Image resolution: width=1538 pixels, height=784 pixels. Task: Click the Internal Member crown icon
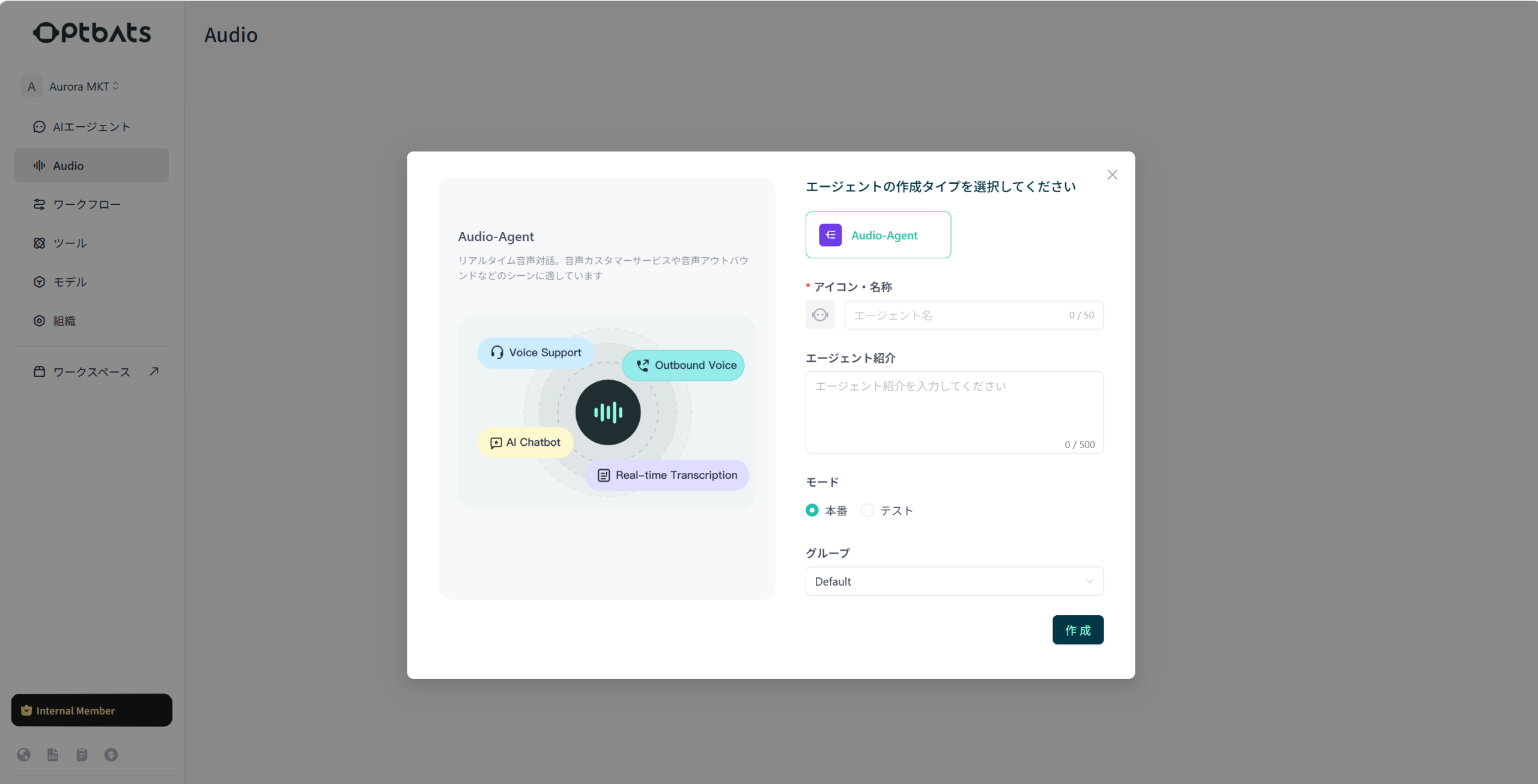(26, 710)
